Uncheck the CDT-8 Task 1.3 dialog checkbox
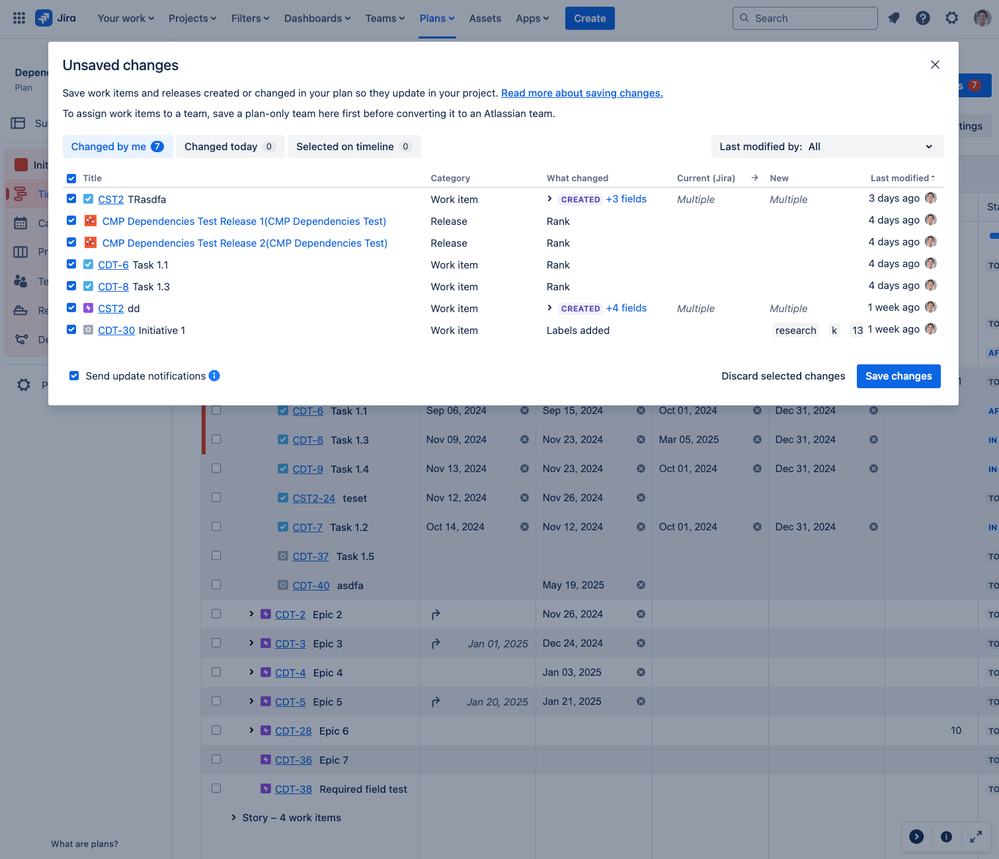 [x=71, y=285]
